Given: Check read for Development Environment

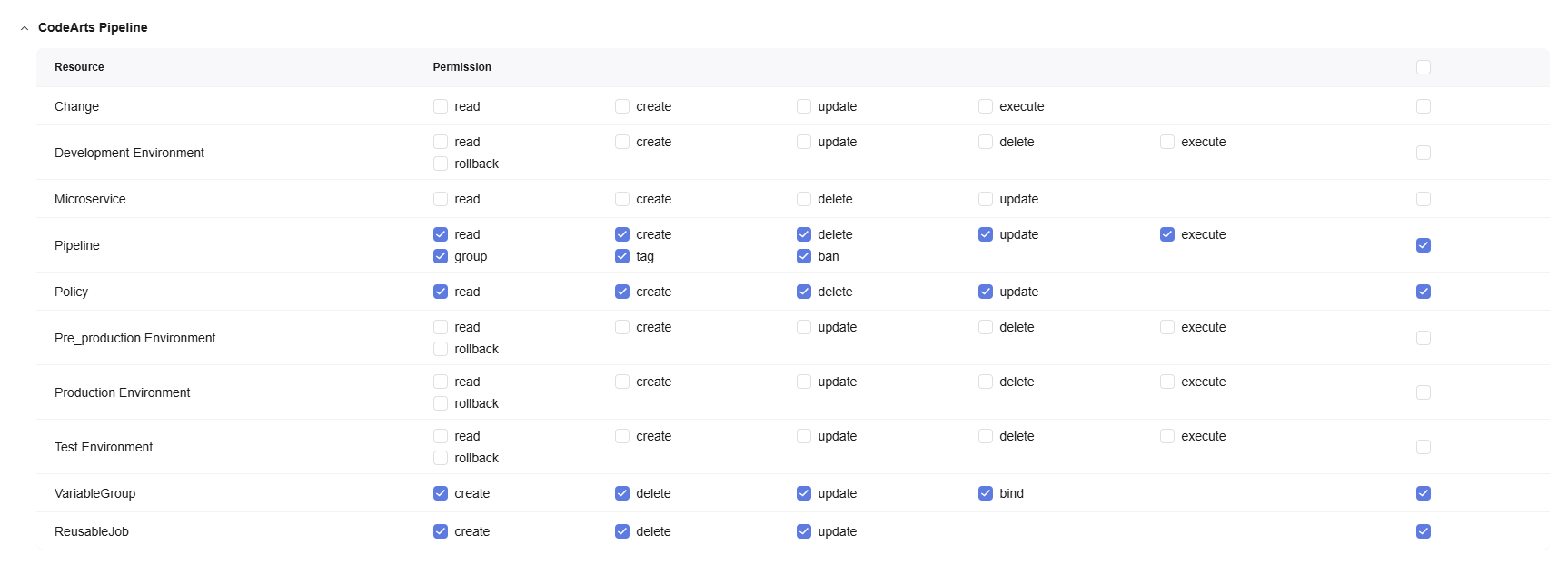Looking at the screenshot, I should (441, 142).
